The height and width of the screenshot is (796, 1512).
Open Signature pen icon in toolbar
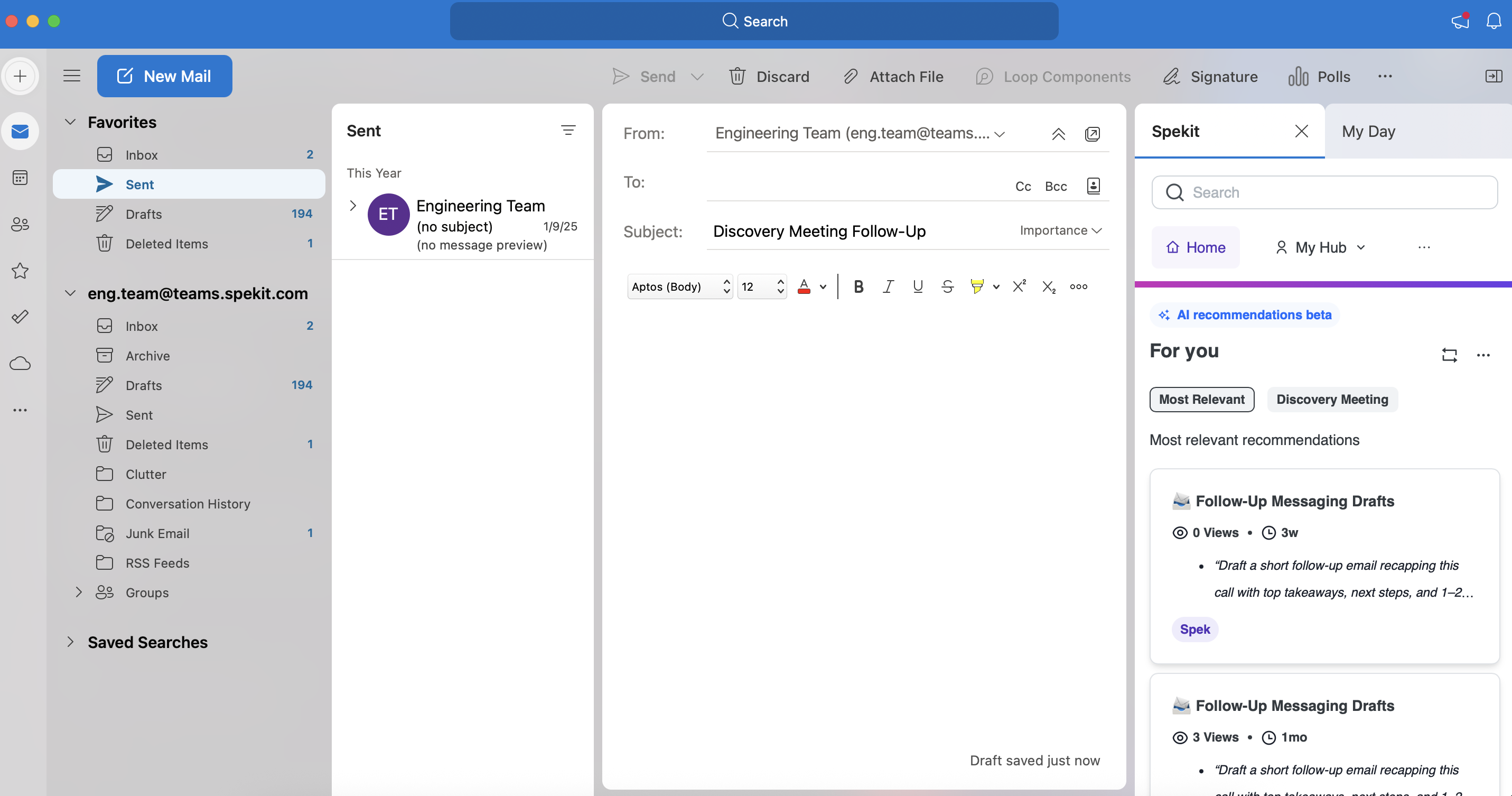(1172, 76)
